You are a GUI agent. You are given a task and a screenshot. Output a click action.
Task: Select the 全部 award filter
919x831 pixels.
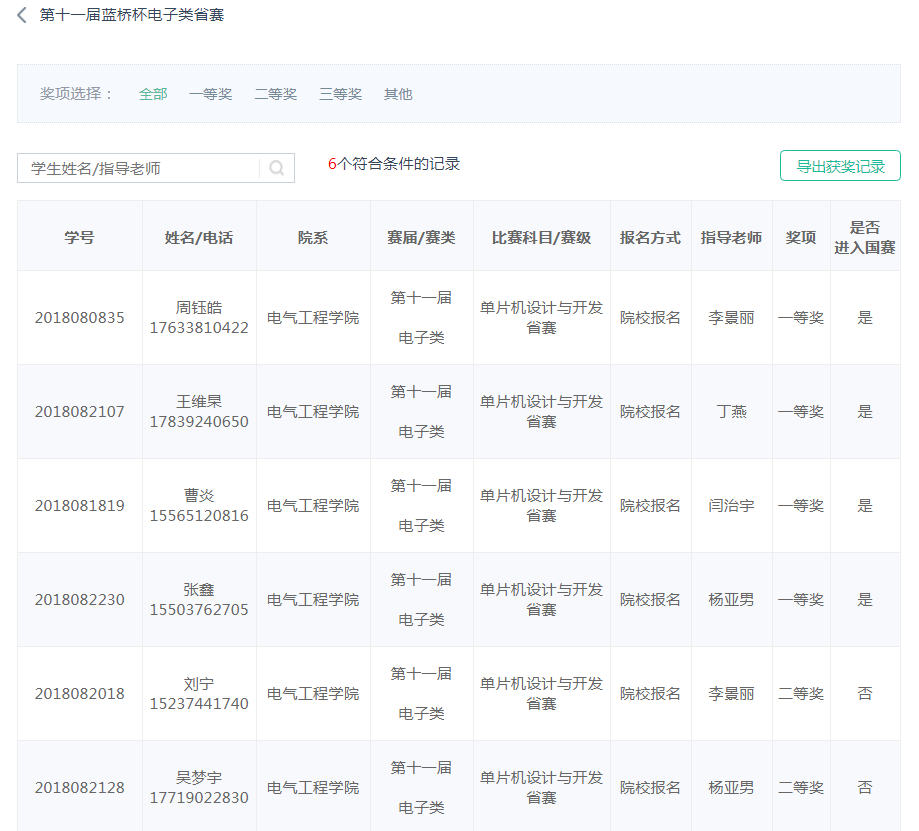[x=153, y=94]
